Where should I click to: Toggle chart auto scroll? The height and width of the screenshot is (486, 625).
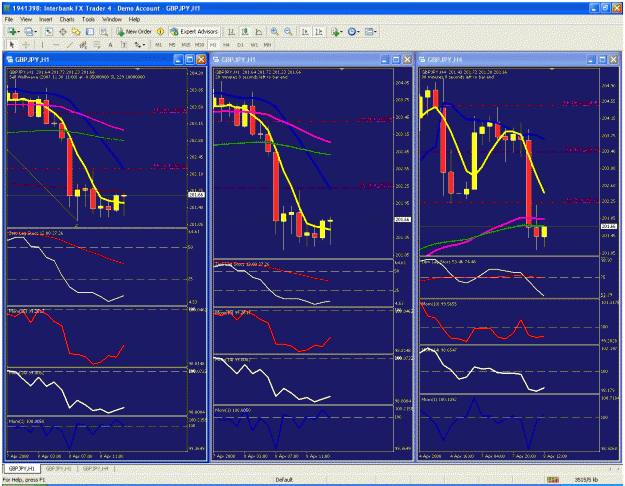click(x=305, y=31)
